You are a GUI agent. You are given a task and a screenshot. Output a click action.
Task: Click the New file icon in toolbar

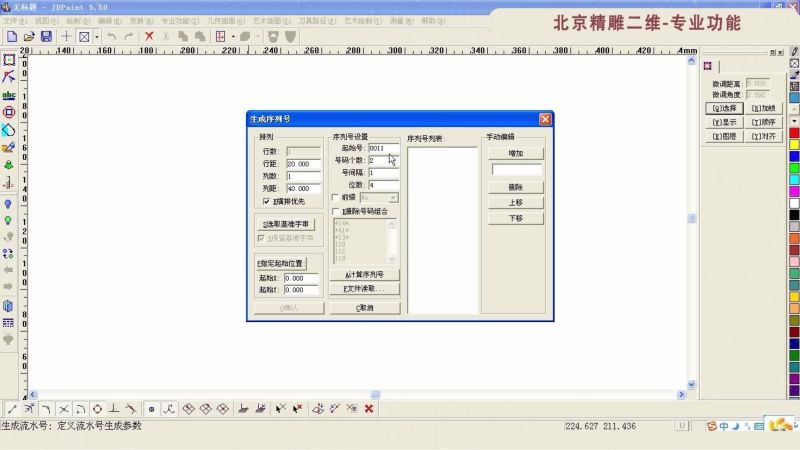tap(11, 36)
